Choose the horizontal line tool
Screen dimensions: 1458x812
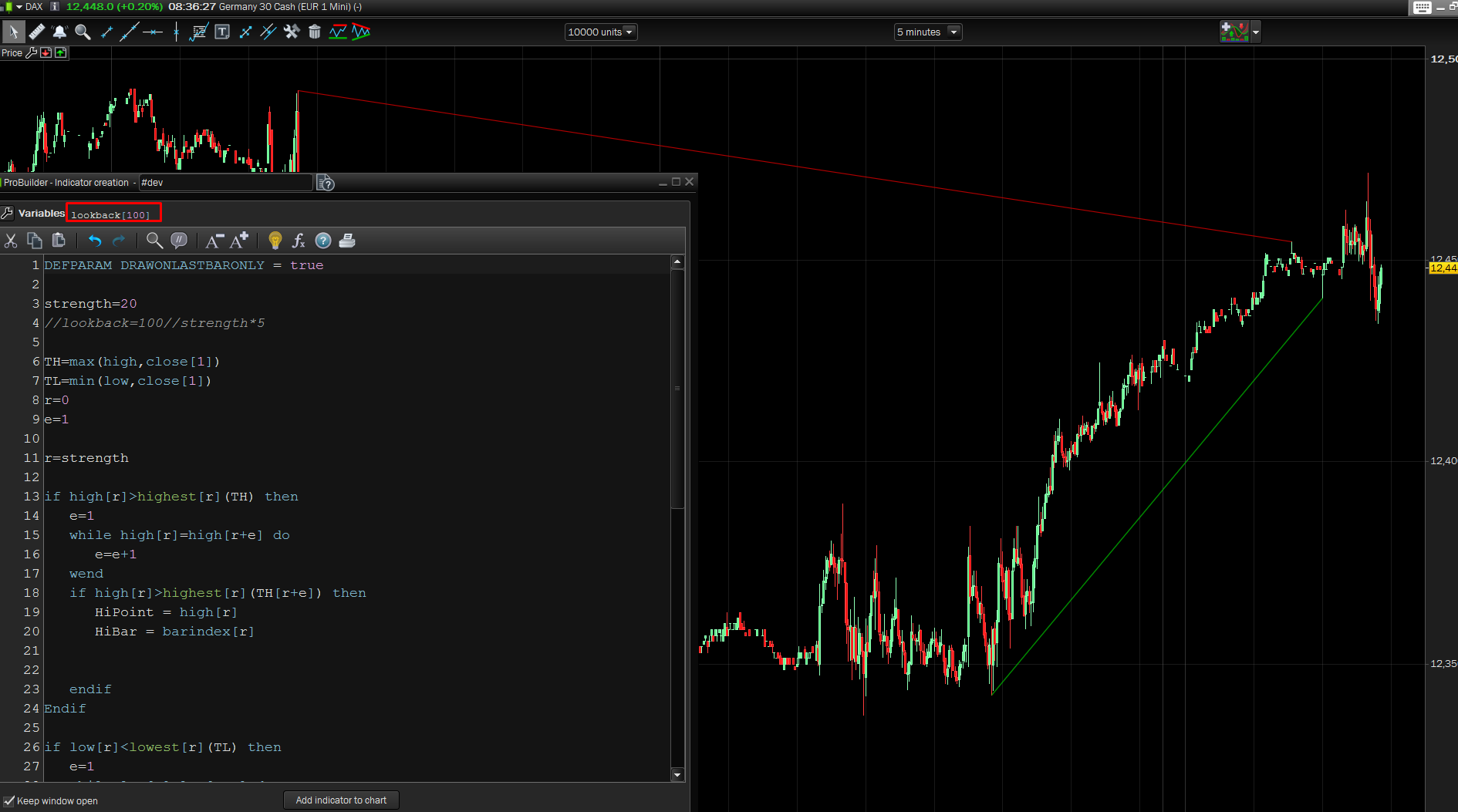(x=153, y=32)
